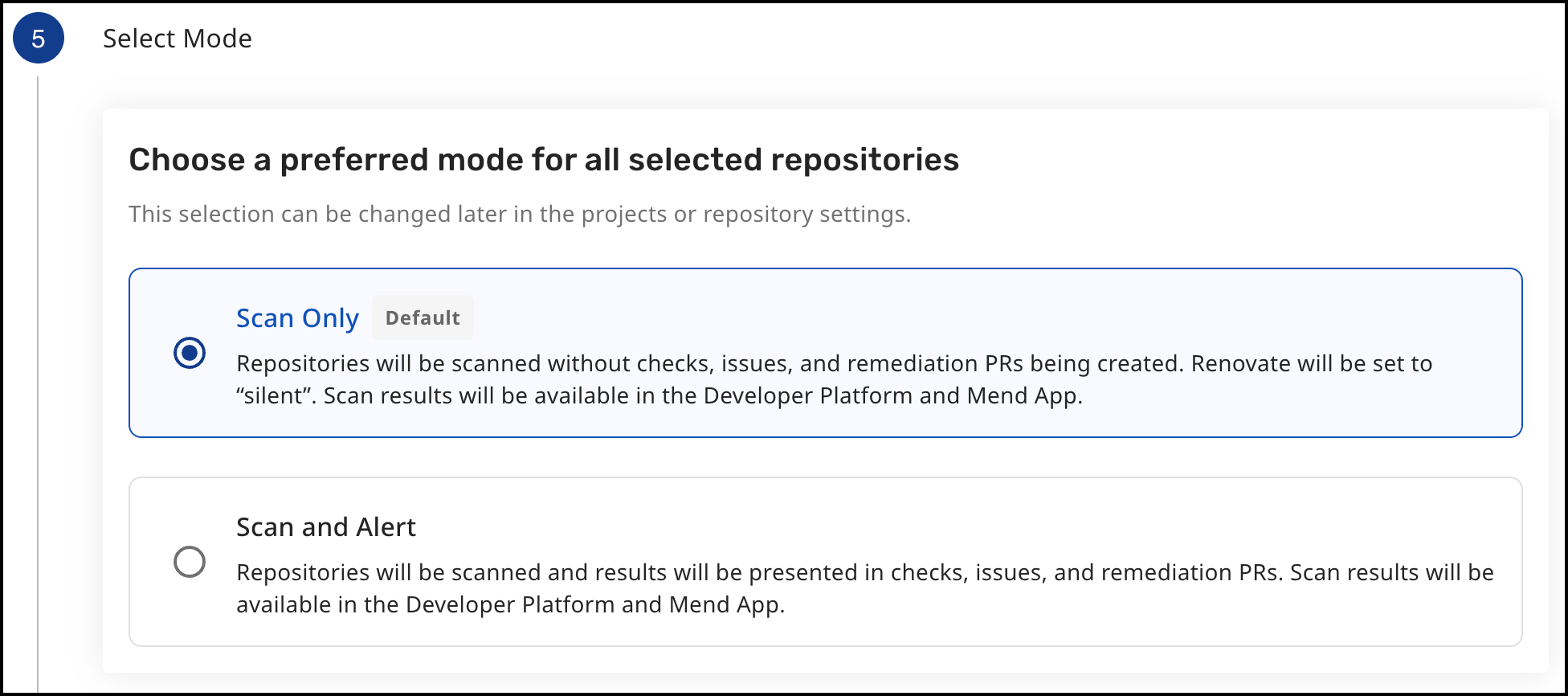Screen dimensions: 1568x696
Task: Click the heading Choose a preferred mode
Action: click(544, 160)
